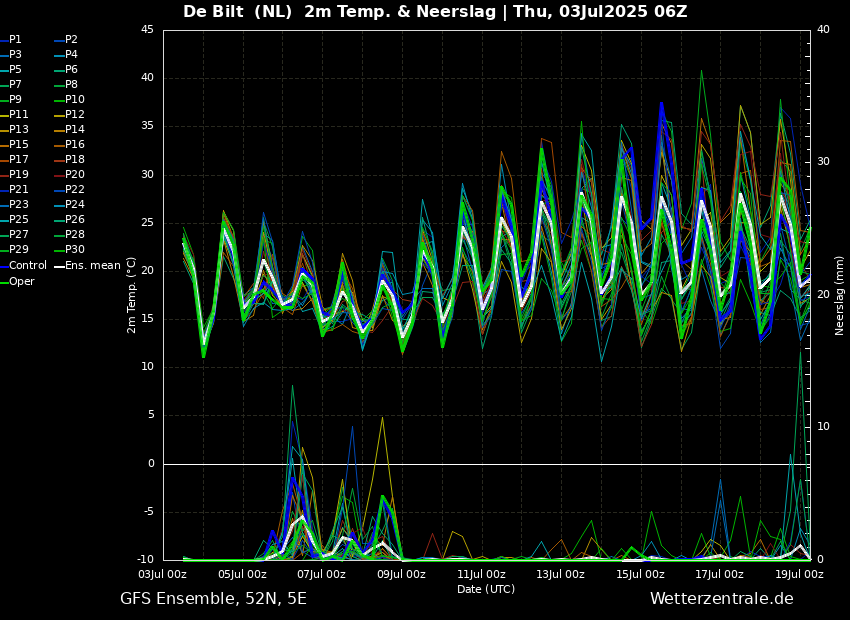This screenshot has height=620, width=850.
Task: Select the Ens. mean legend entry
Action: click(92, 266)
